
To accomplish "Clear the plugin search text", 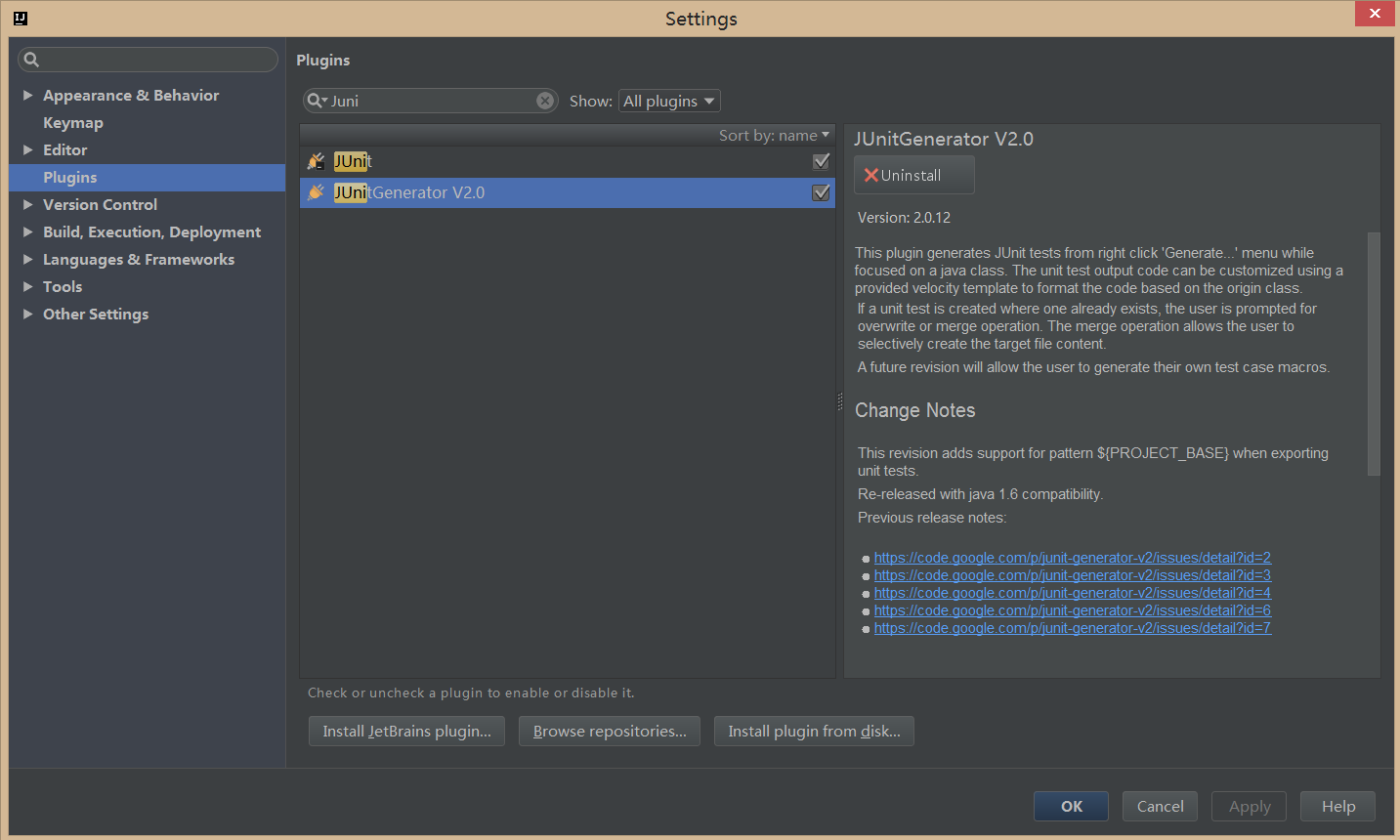I will 545,101.
